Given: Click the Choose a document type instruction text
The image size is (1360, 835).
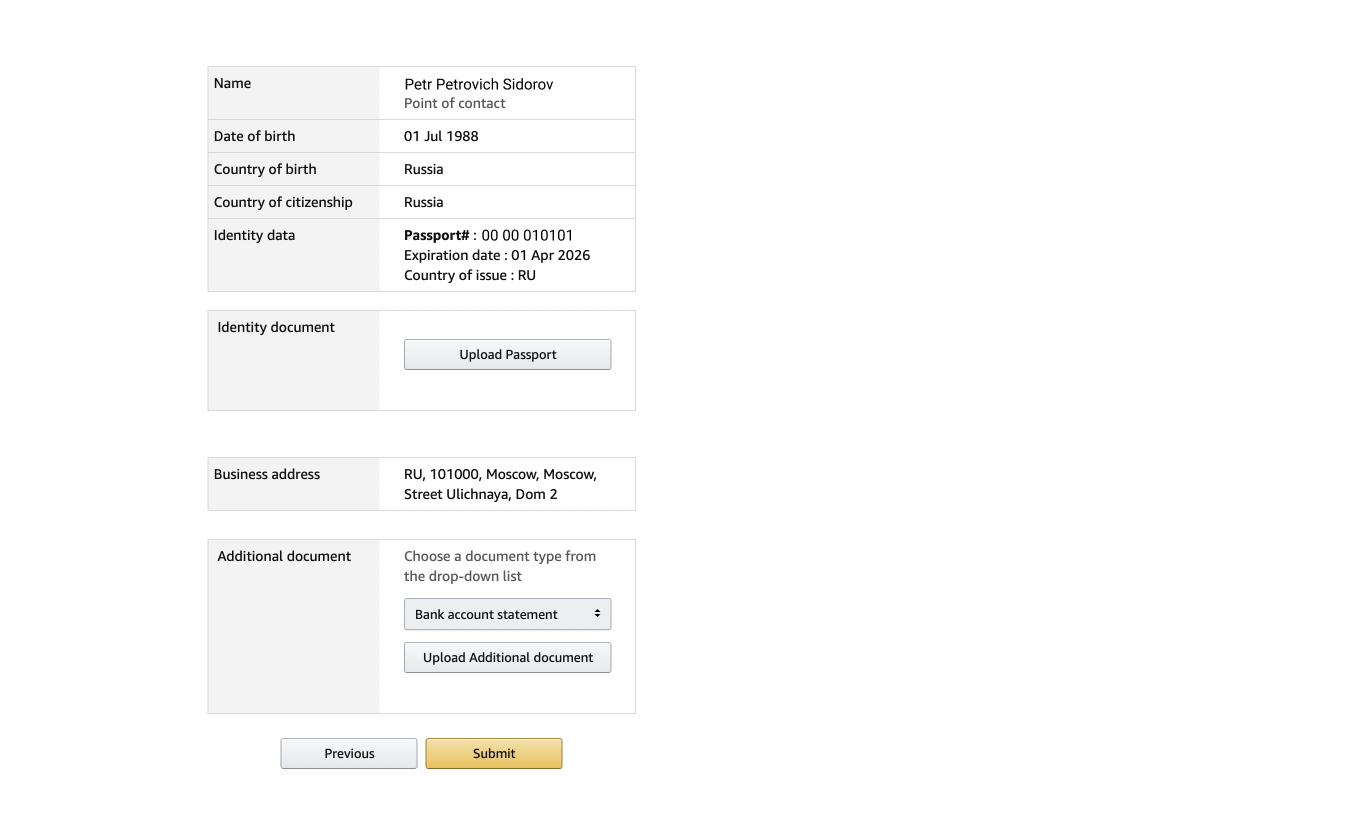Looking at the screenshot, I should [x=499, y=566].
